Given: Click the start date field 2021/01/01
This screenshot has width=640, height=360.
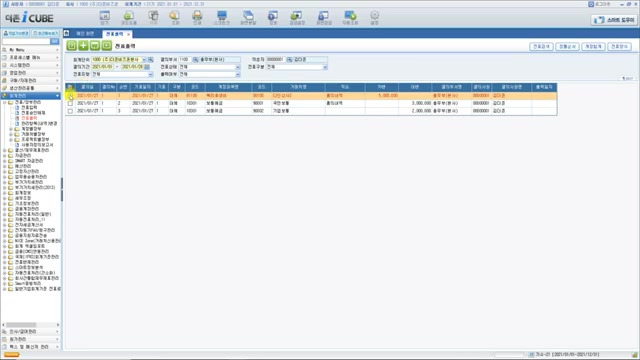Looking at the screenshot, I should [x=102, y=67].
